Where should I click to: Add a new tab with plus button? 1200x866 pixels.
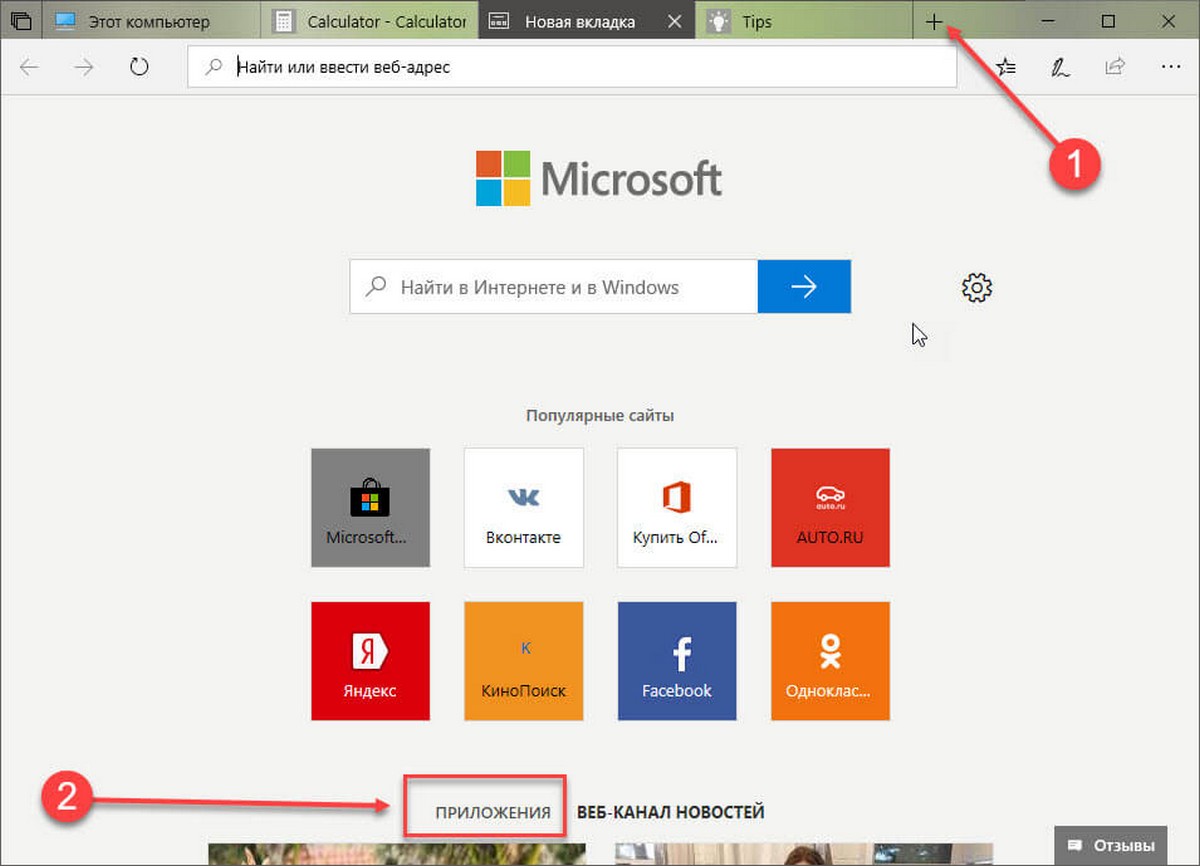tap(934, 21)
